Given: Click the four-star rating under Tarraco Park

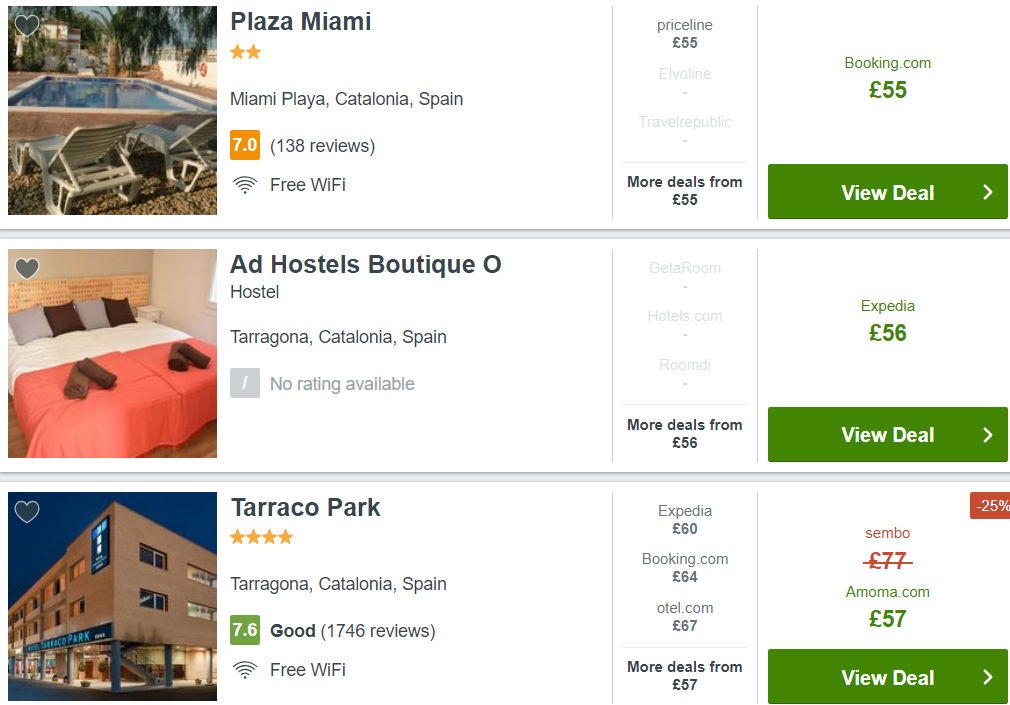Looking at the screenshot, I should pos(262,537).
